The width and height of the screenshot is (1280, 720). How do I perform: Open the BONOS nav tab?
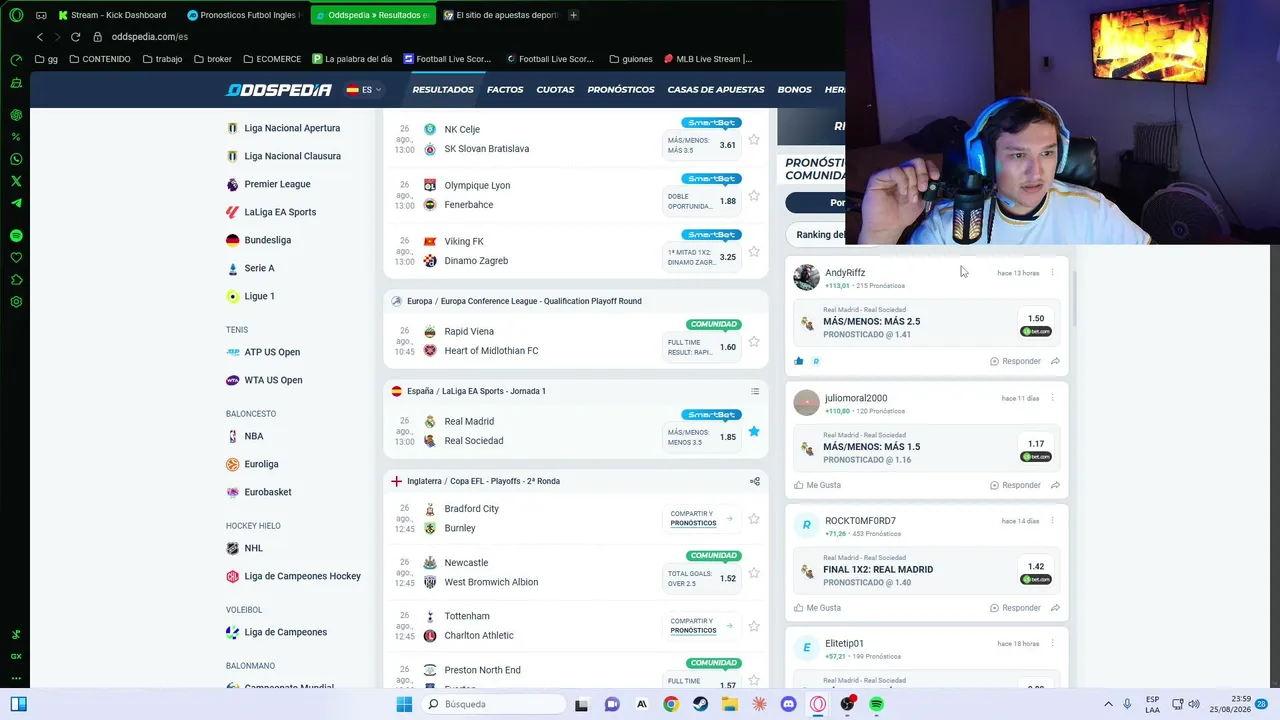(x=795, y=90)
